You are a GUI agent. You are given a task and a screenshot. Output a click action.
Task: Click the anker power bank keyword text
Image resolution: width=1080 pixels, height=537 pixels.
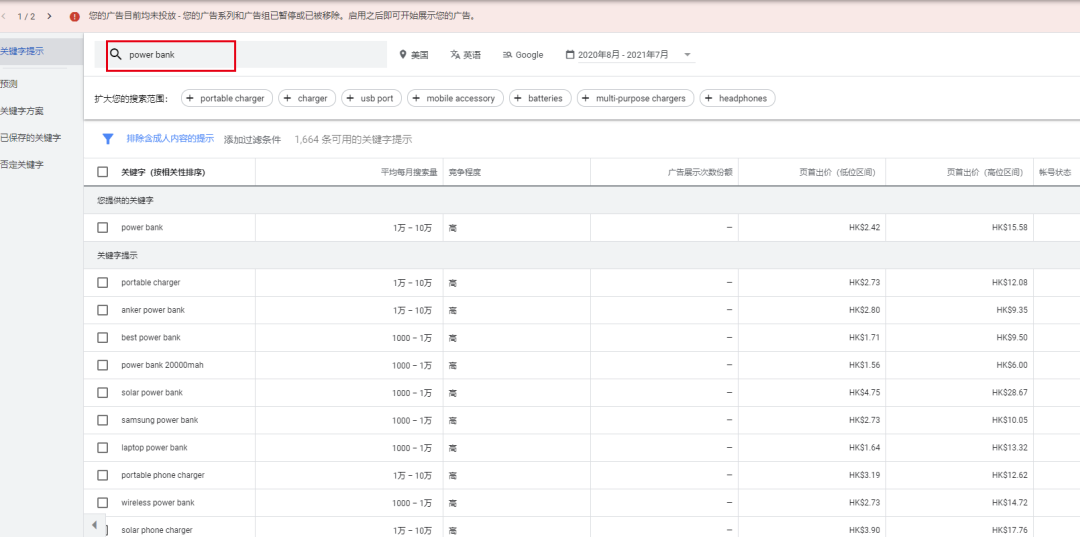coord(153,310)
